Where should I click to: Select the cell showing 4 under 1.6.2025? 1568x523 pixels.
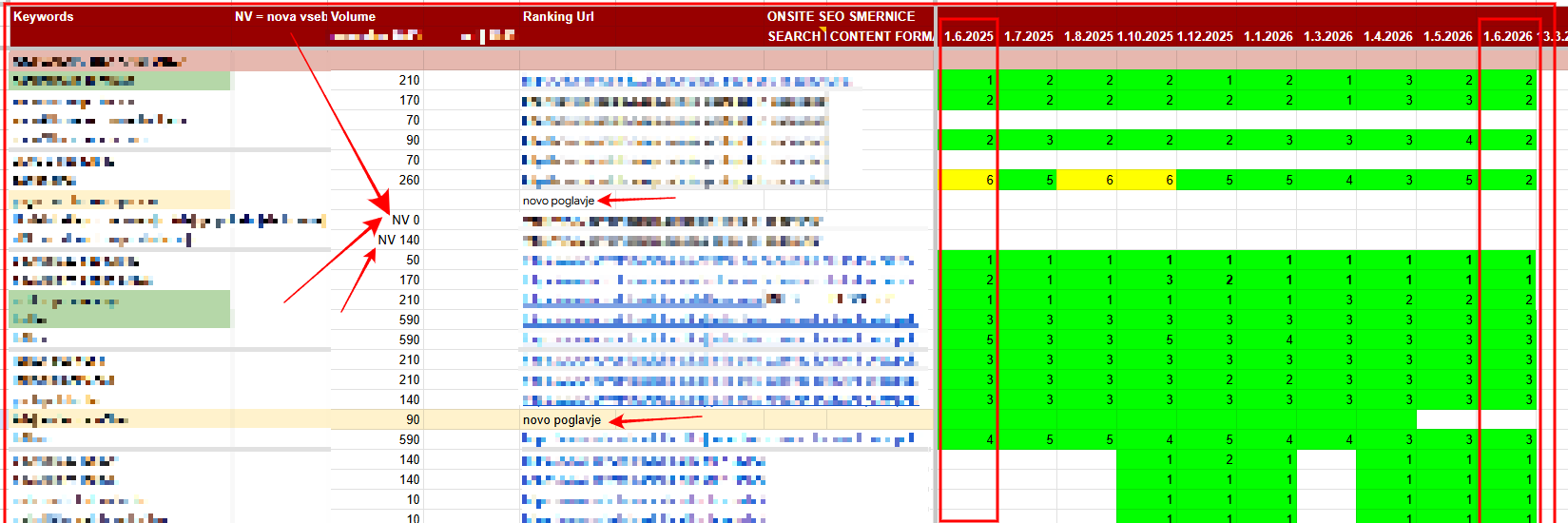[968, 439]
